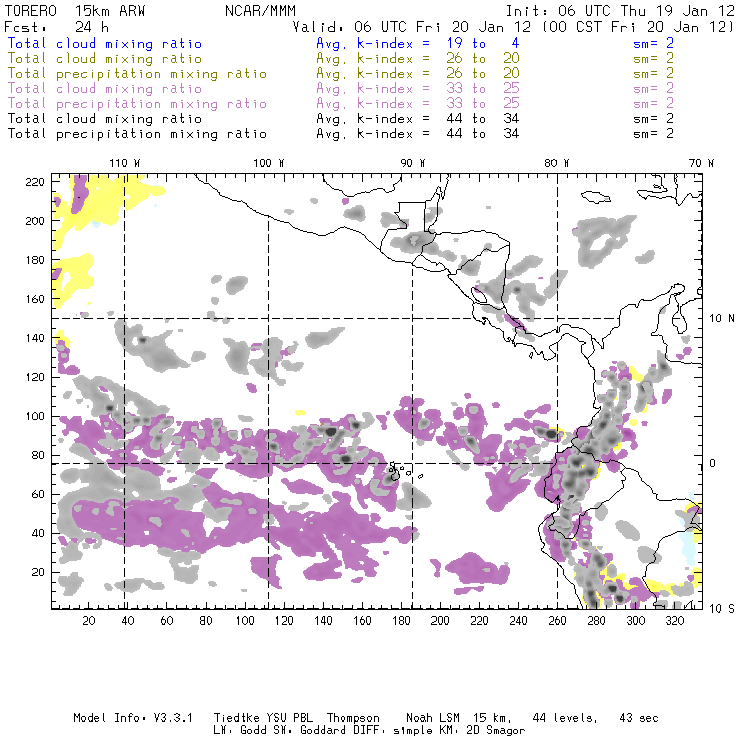Screen dimensions: 740x740
Task: Click the "Tiedtke" scheme name
Action: (x=236, y=718)
